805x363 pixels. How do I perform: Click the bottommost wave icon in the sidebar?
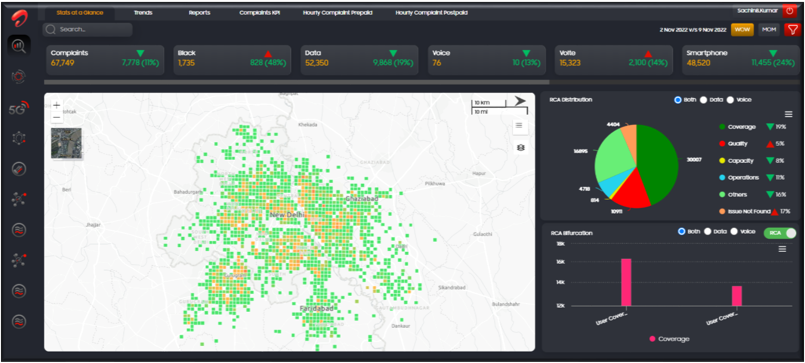tap(19, 321)
